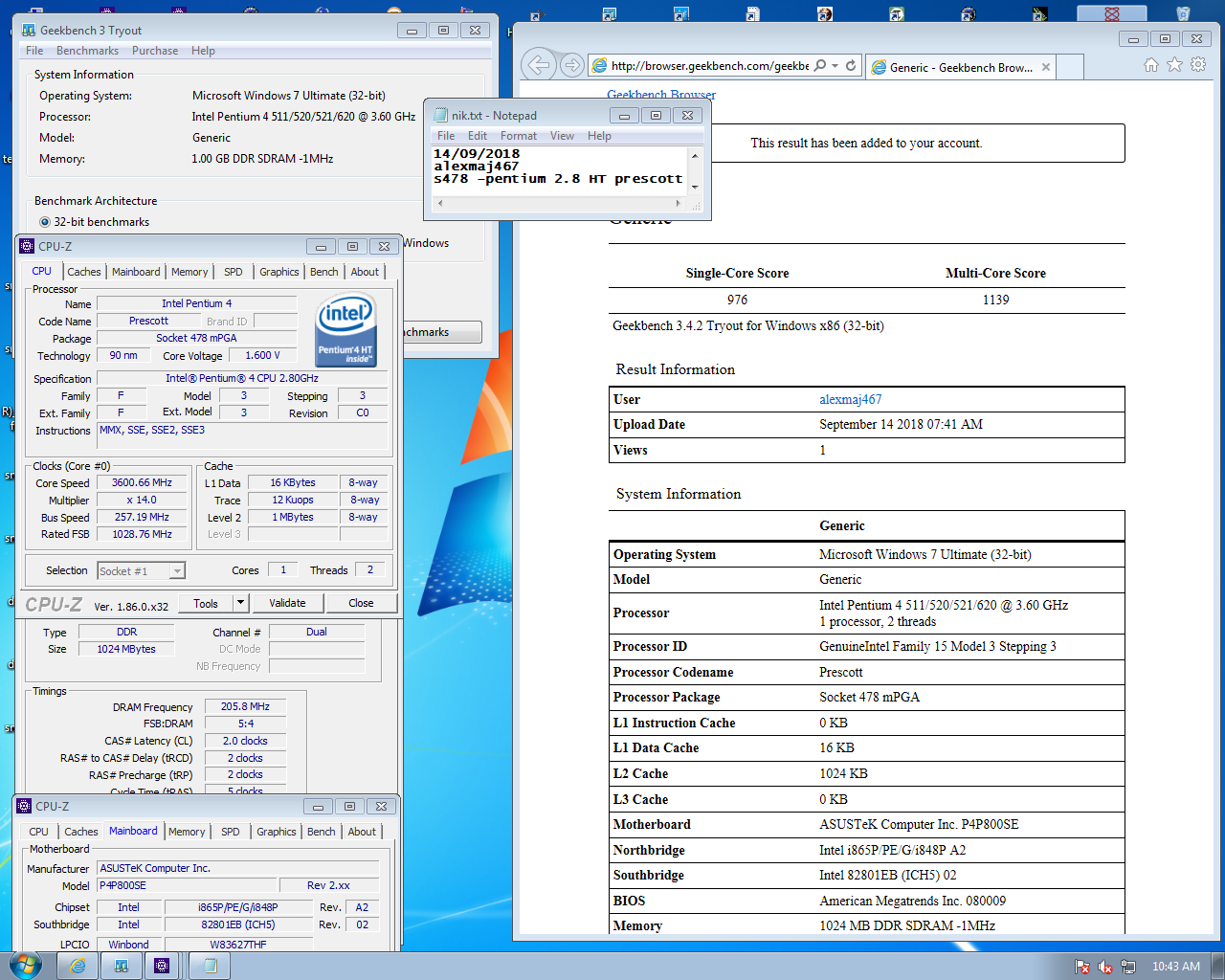
Task: Go back in Internet Explorer
Action: (x=539, y=65)
